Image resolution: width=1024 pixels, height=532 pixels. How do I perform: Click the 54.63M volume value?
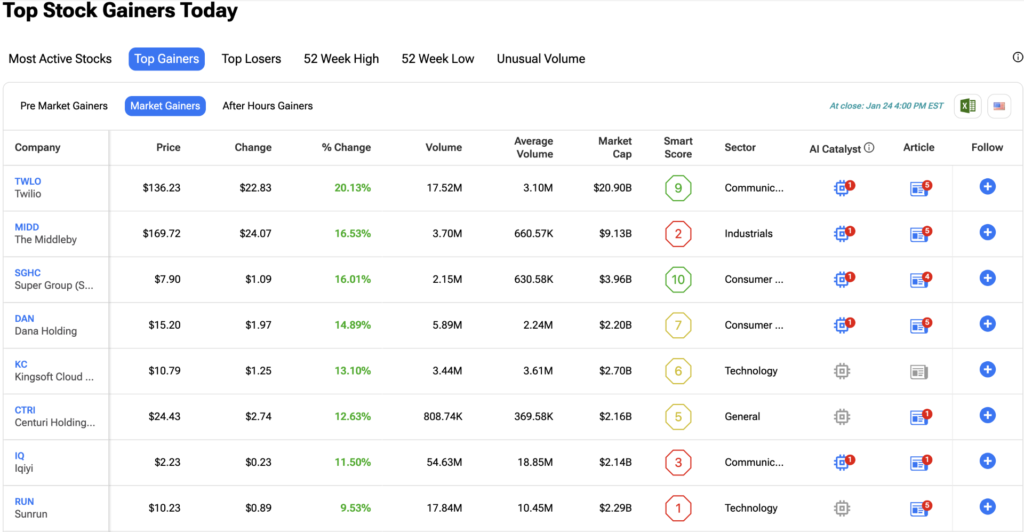pos(444,462)
